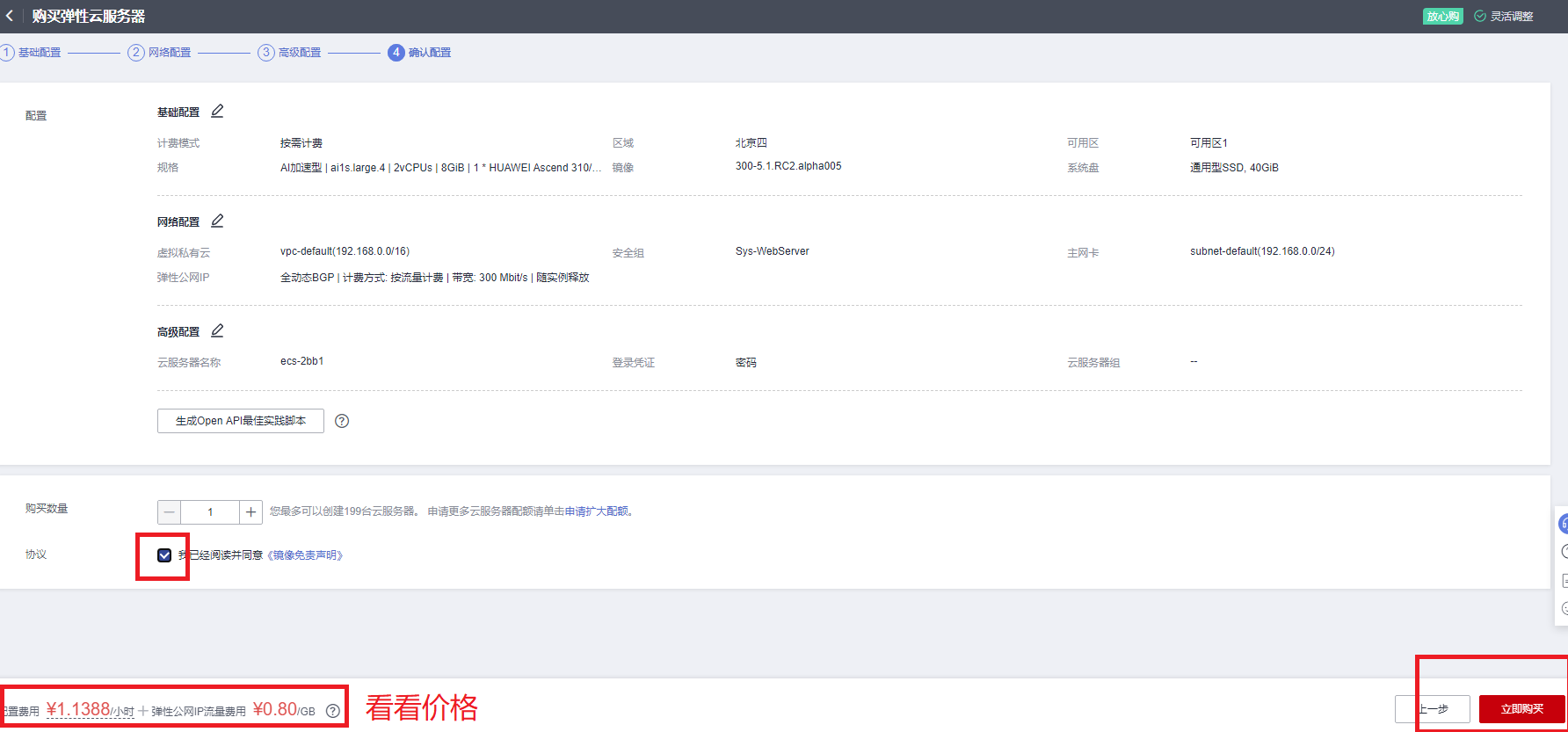
Task: Click the subnet-default(192.168.0.0/24) value
Action: tap(1262, 251)
